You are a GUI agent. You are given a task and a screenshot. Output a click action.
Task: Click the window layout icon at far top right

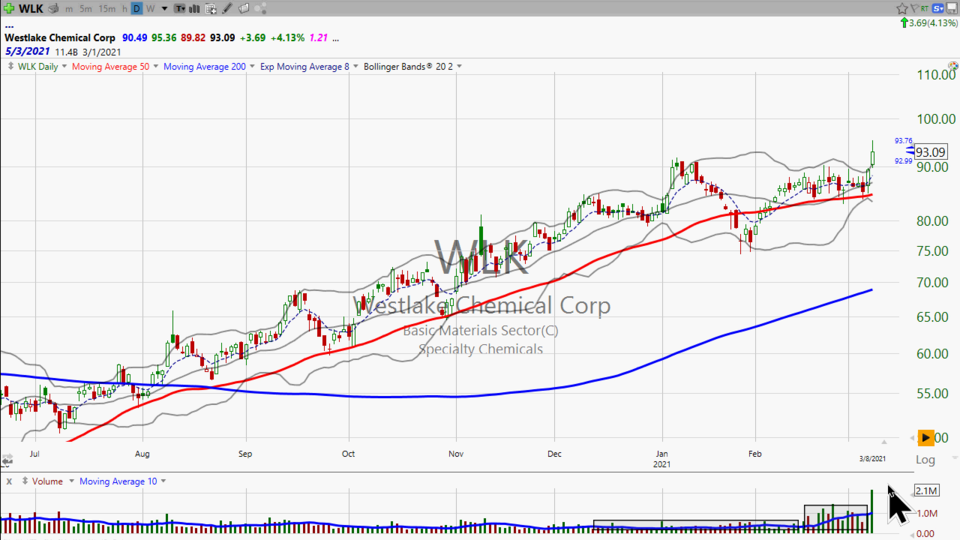[952, 8]
